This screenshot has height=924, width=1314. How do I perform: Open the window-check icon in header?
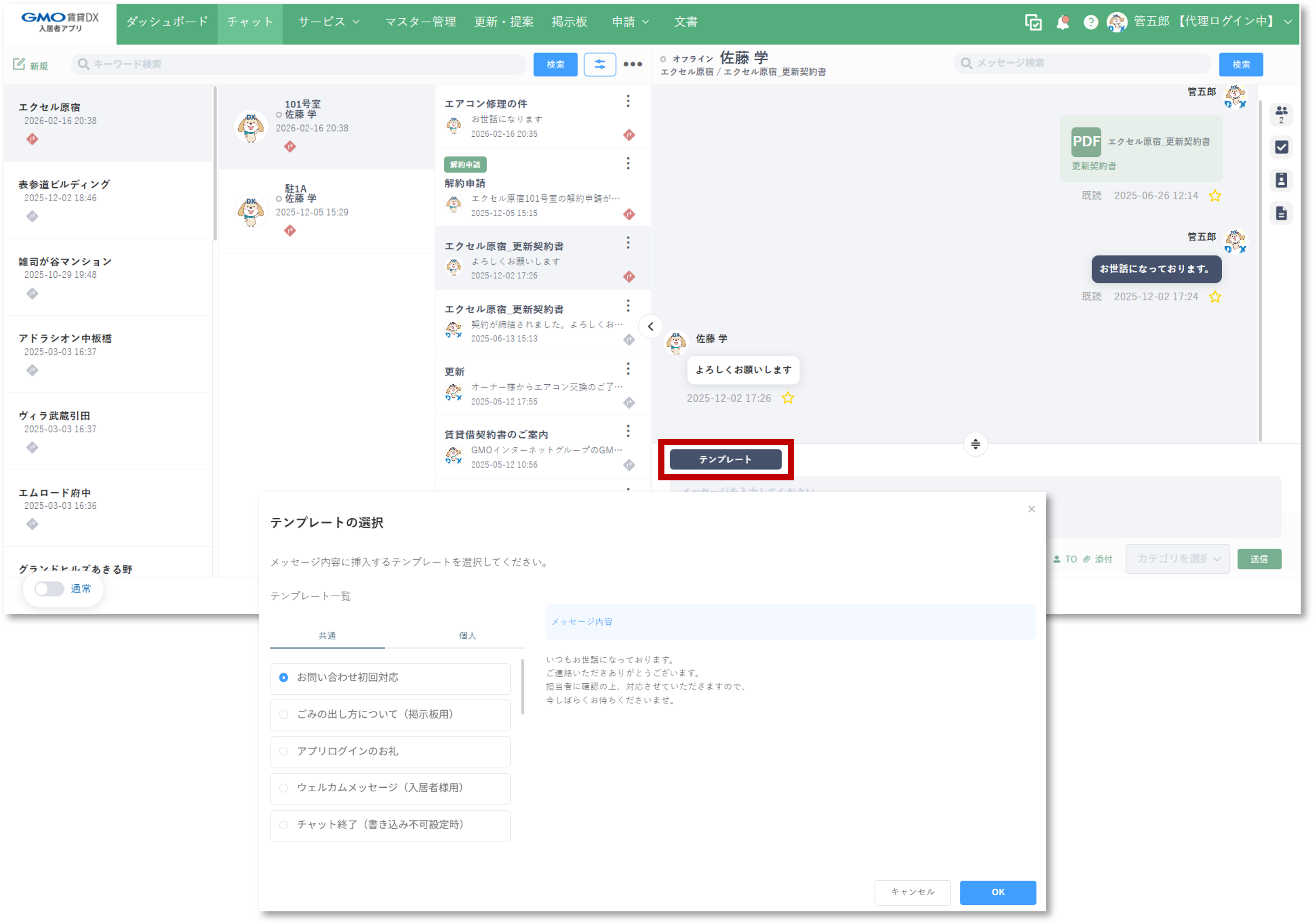[x=1033, y=22]
